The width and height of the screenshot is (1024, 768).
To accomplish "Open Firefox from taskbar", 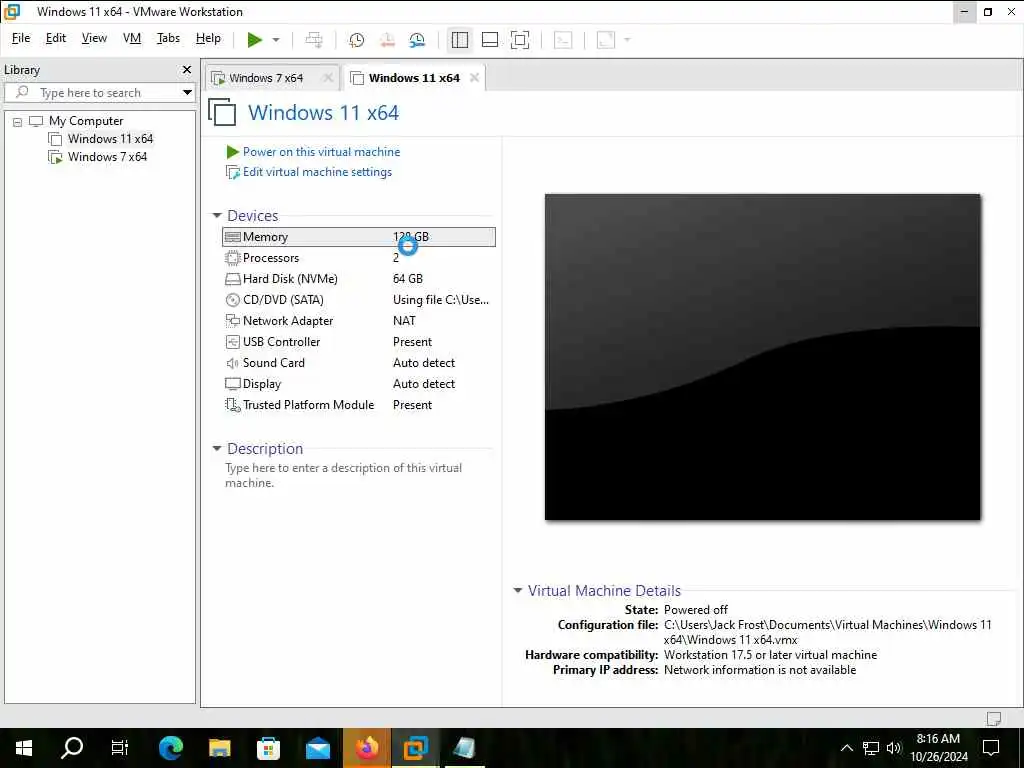I will coord(367,748).
